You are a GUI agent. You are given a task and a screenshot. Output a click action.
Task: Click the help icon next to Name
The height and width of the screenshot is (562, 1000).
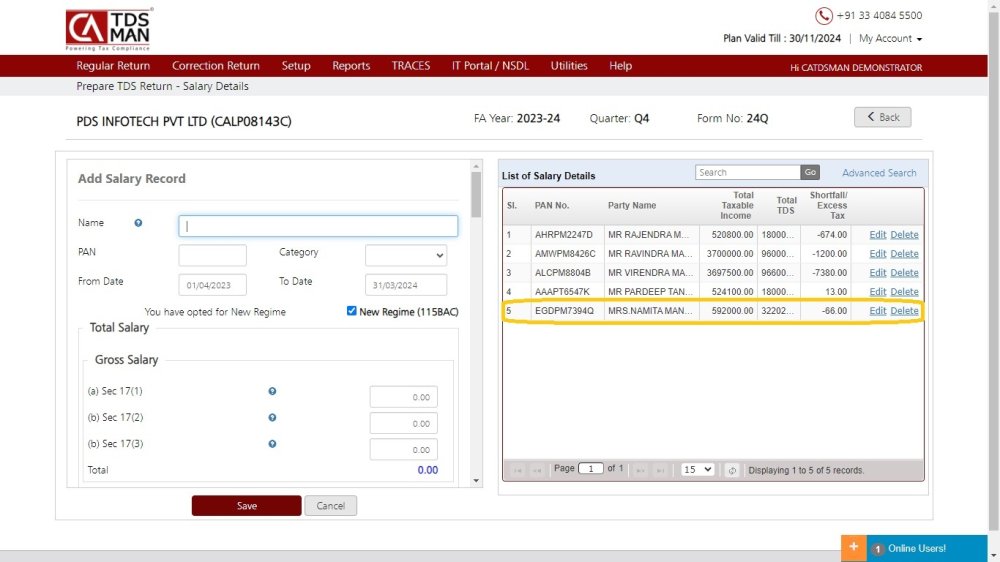138,223
